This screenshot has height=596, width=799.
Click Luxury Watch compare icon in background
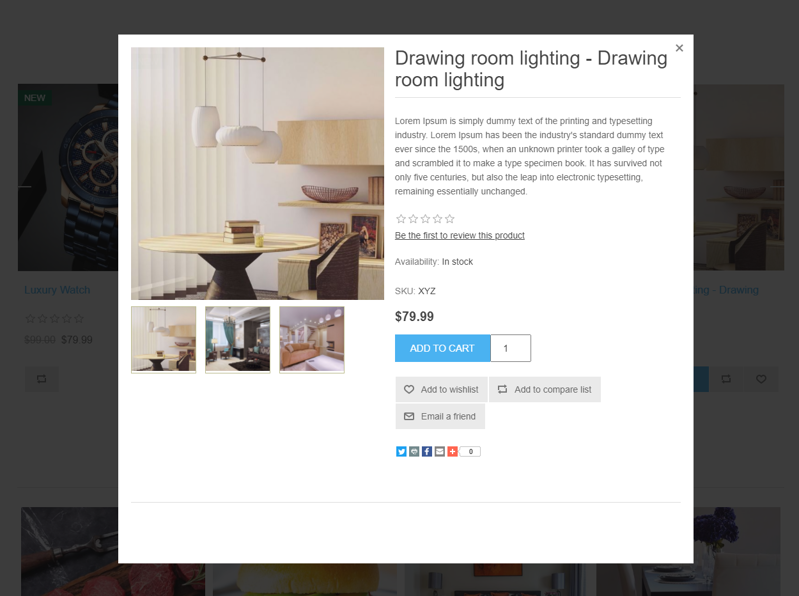click(42, 379)
